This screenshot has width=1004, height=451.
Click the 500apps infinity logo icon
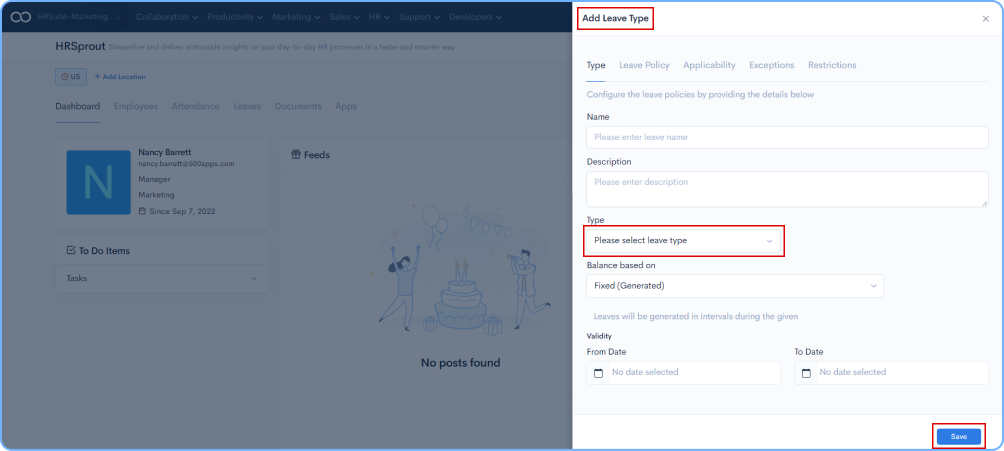pos(21,17)
